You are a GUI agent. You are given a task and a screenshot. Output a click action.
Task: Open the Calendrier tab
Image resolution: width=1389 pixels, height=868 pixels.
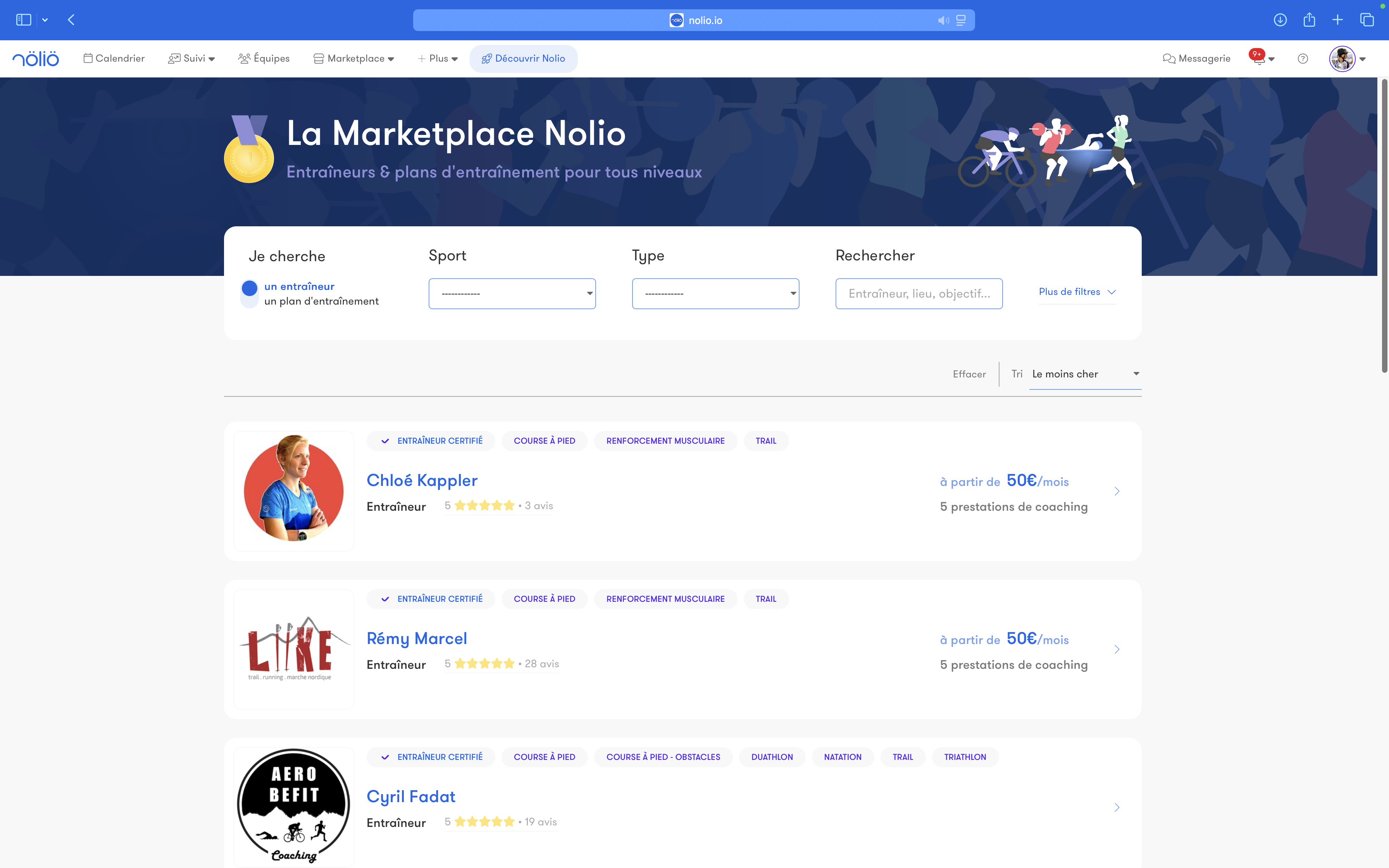(114, 59)
